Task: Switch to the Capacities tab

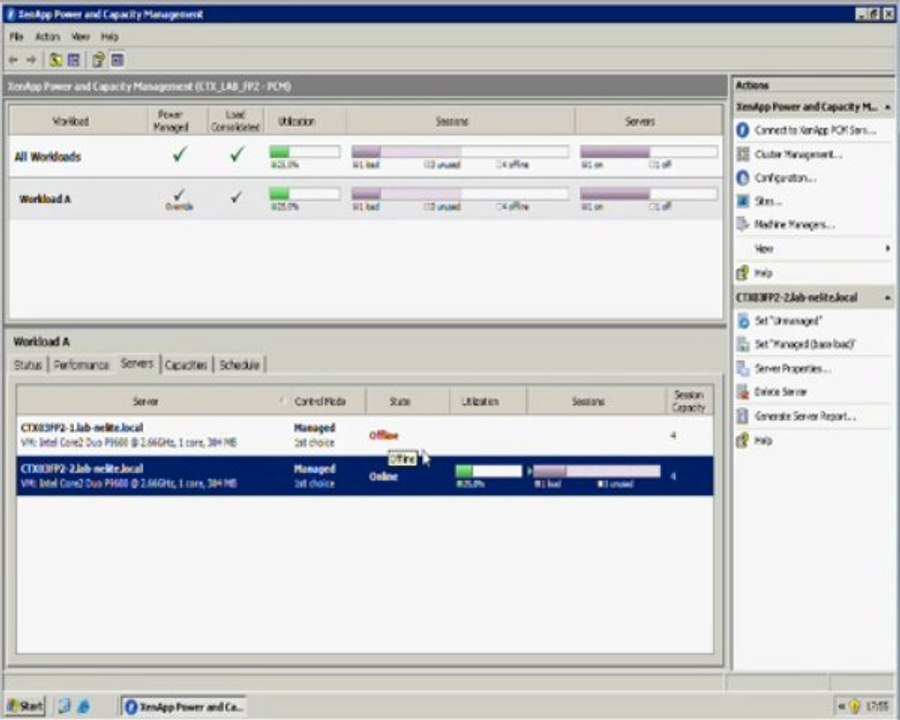Action: pos(186,365)
